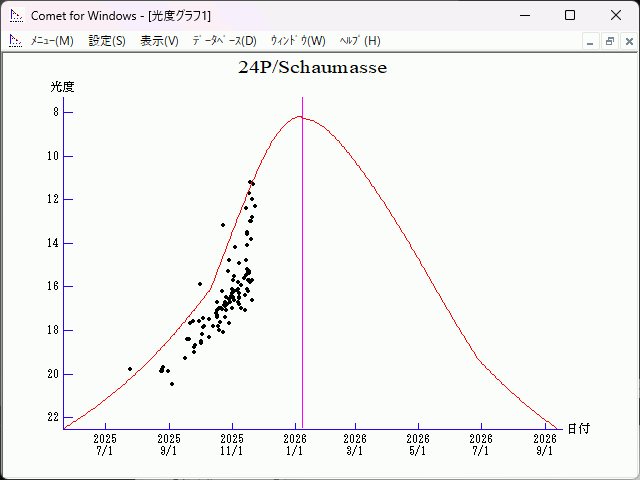This screenshot has height=480, width=640.
Task: Click the 光度 magnitude axis label
Action: [63, 87]
